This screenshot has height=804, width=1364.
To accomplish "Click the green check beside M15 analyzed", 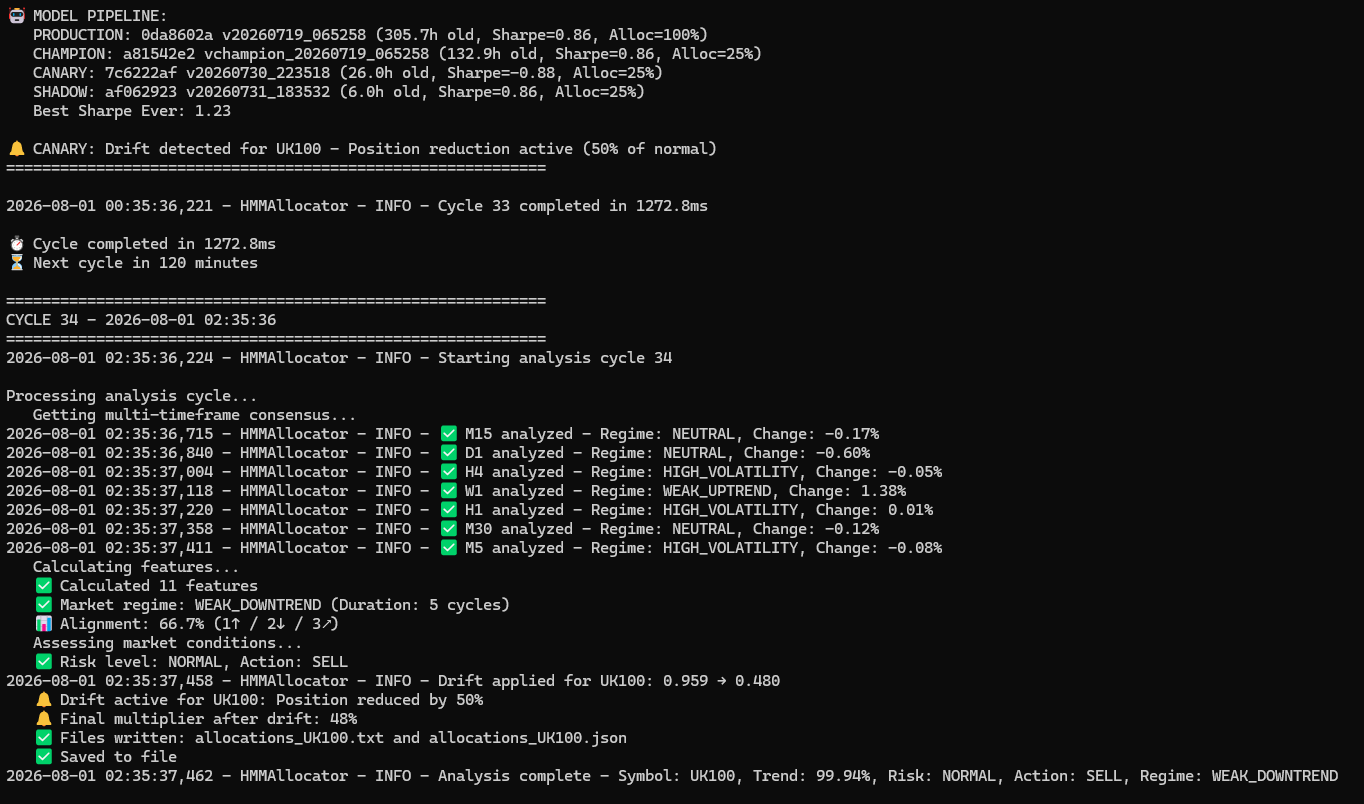I will (x=448, y=434).
